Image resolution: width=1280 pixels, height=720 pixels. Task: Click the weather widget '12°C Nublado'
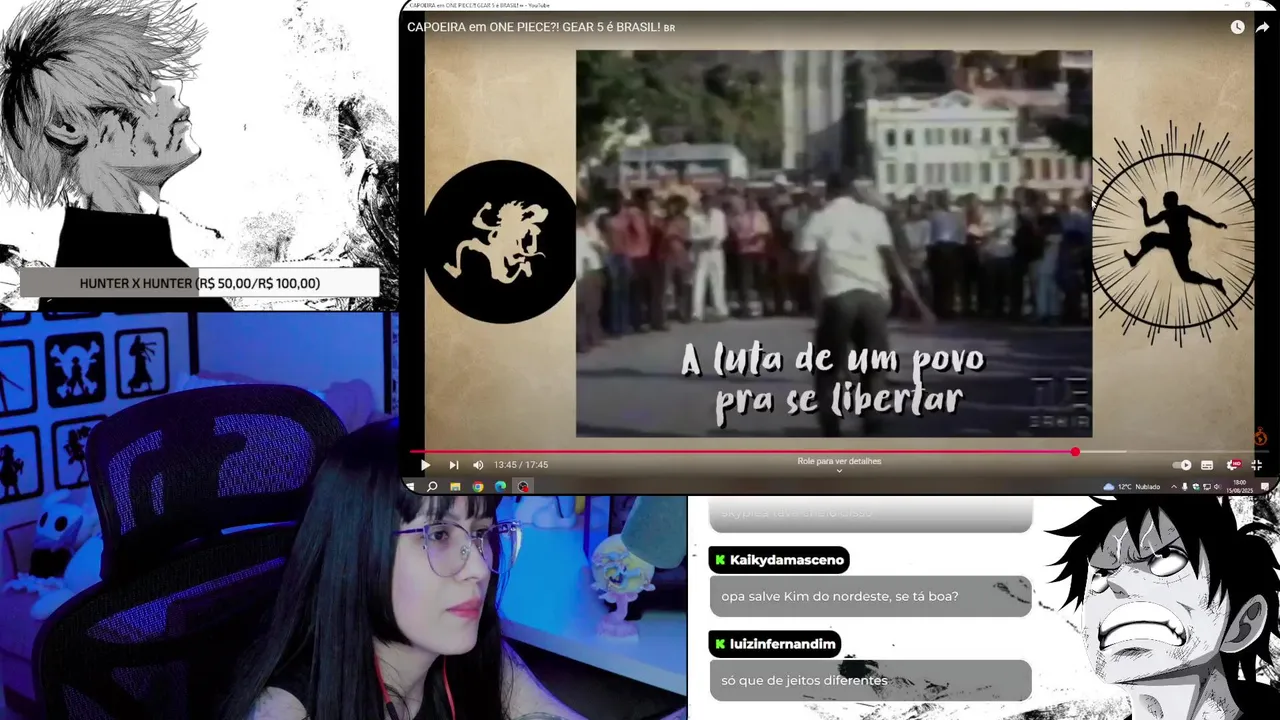[x=1132, y=487]
